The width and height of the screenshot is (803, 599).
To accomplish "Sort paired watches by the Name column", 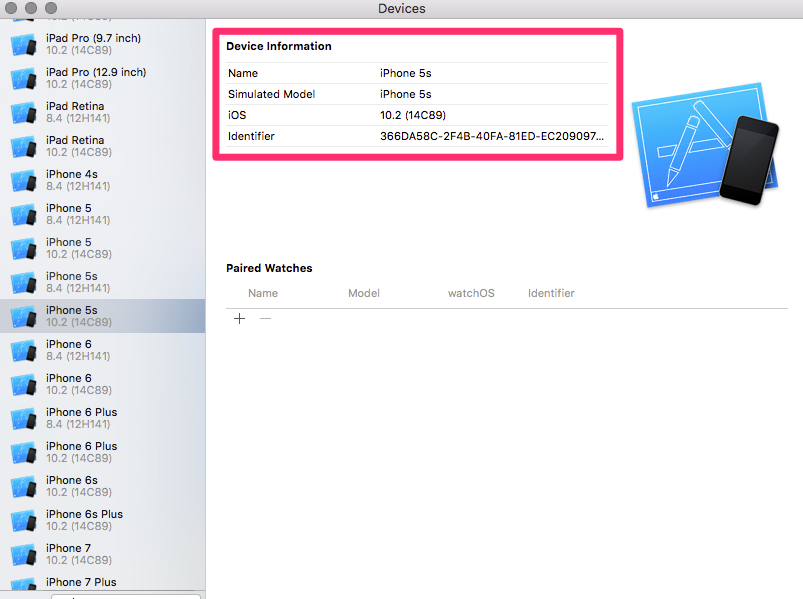I will (263, 293).
